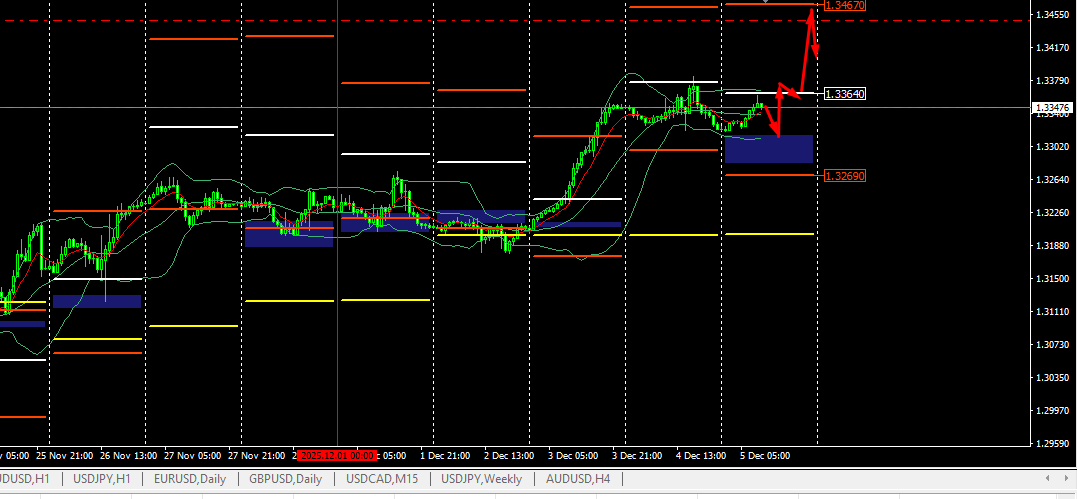Click the 27 Nov 21:00 time label
This screenshot has height=499, width=1077.
click(256, 455)
